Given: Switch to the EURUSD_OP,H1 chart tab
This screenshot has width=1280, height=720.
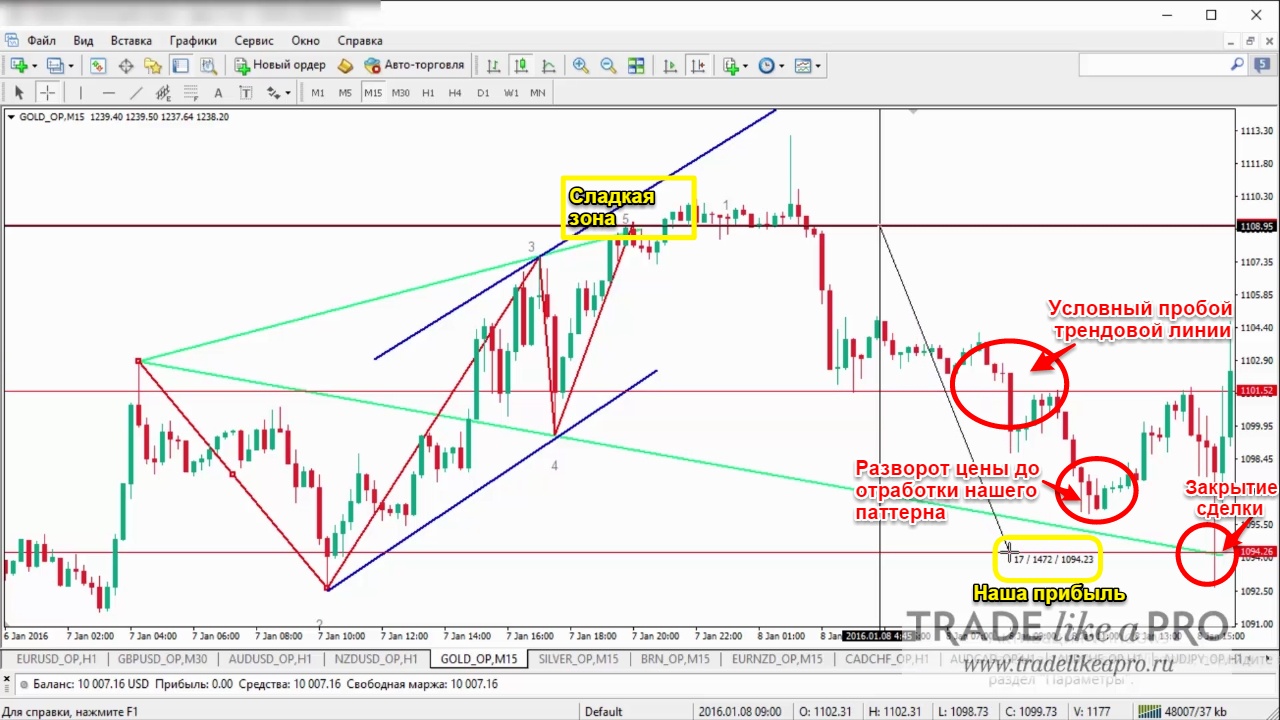Looking at the screenshot, I should 56,659.
